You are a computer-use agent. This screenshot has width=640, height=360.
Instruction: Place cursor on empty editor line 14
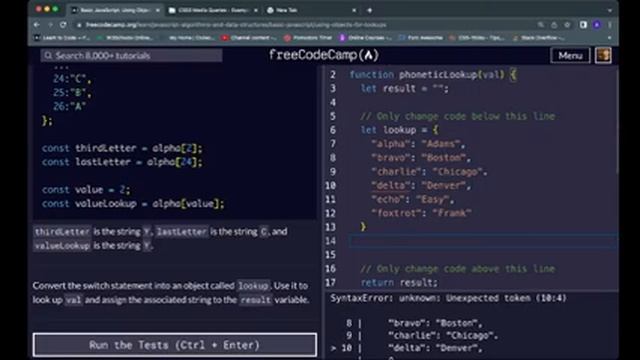tap(483, 241)
